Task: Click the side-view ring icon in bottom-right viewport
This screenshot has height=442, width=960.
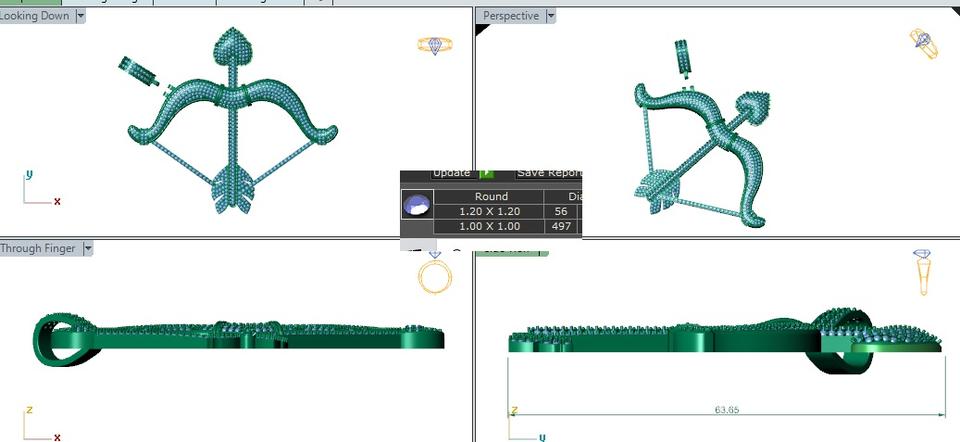Action: click(x=923, y=271)
